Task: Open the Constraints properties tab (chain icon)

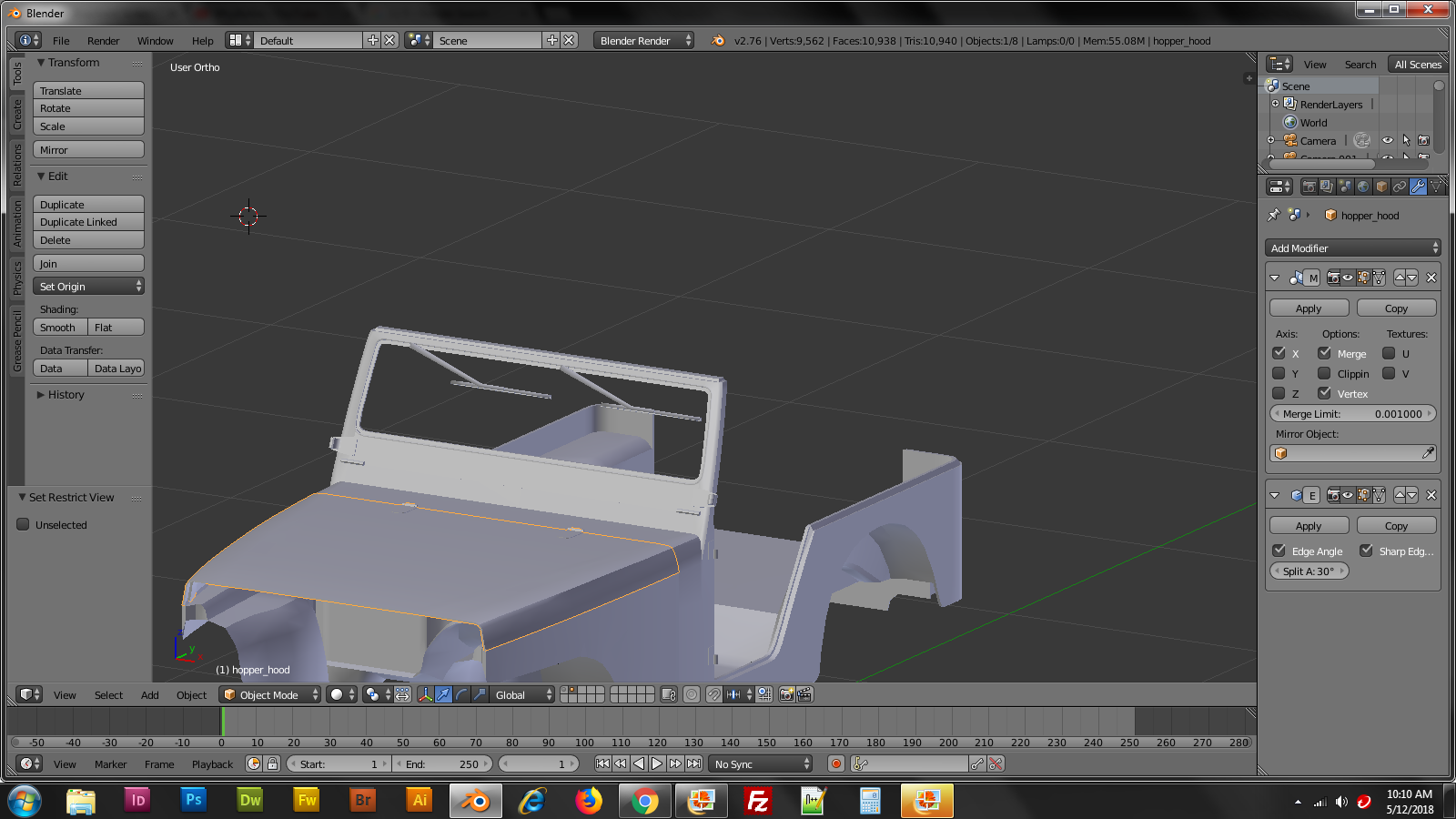Action: [x=1400, y=187]
